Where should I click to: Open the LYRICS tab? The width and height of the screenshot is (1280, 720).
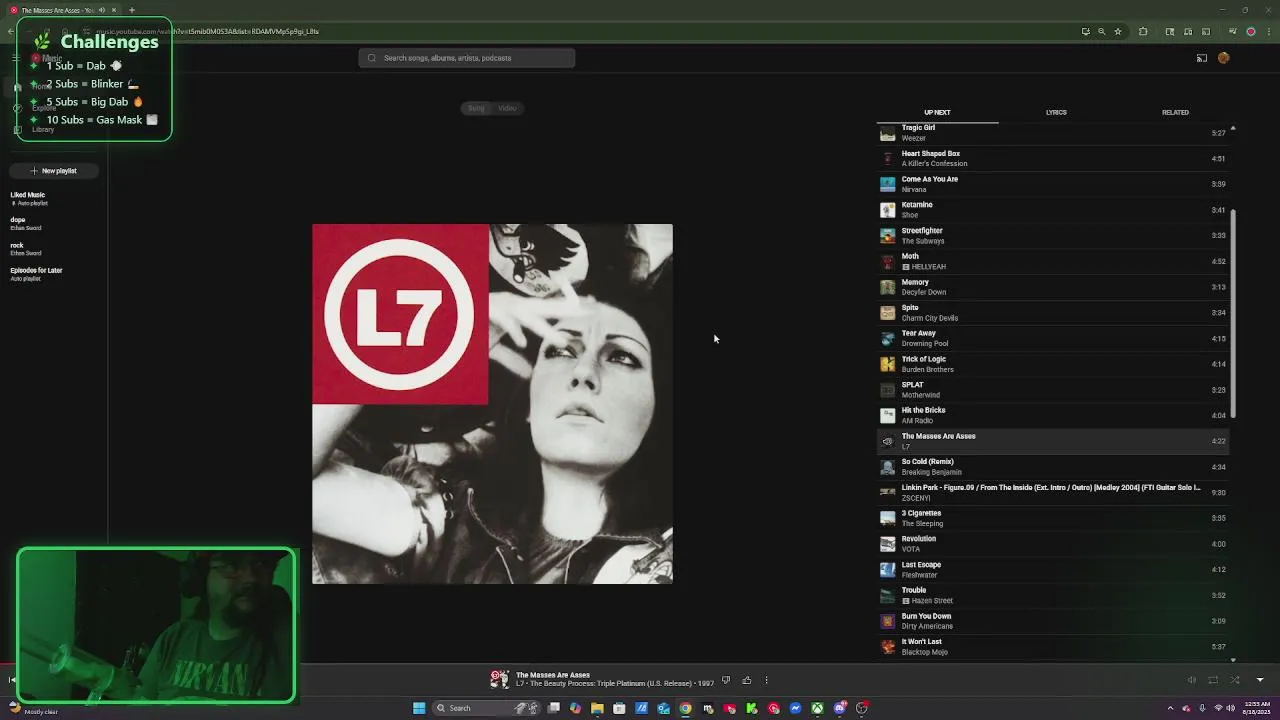coord(1056,113)
